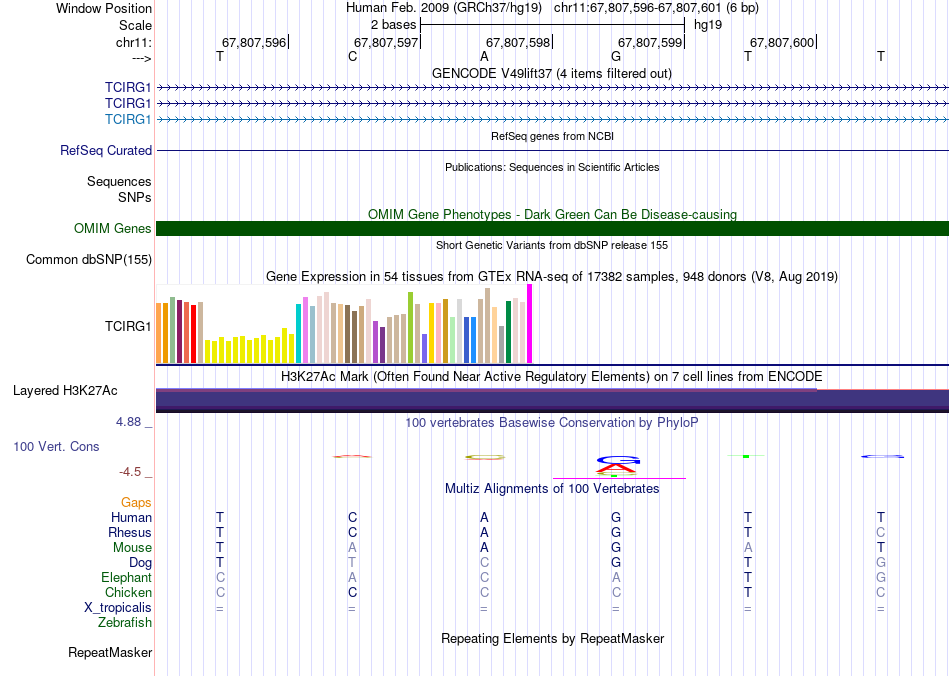Click the Zebrafish alignment row label
950x676 pixels.
pyautogui.click(x=125, y=622)
